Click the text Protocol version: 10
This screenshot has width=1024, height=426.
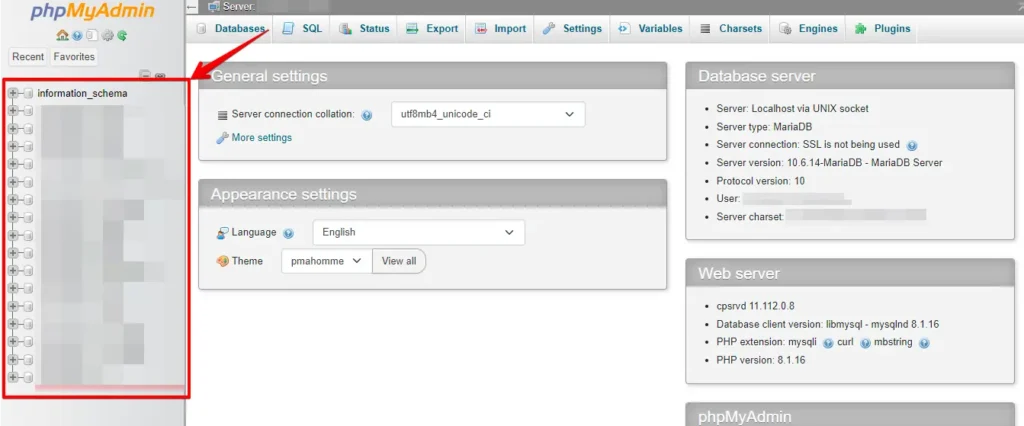[x=760, y=181]
